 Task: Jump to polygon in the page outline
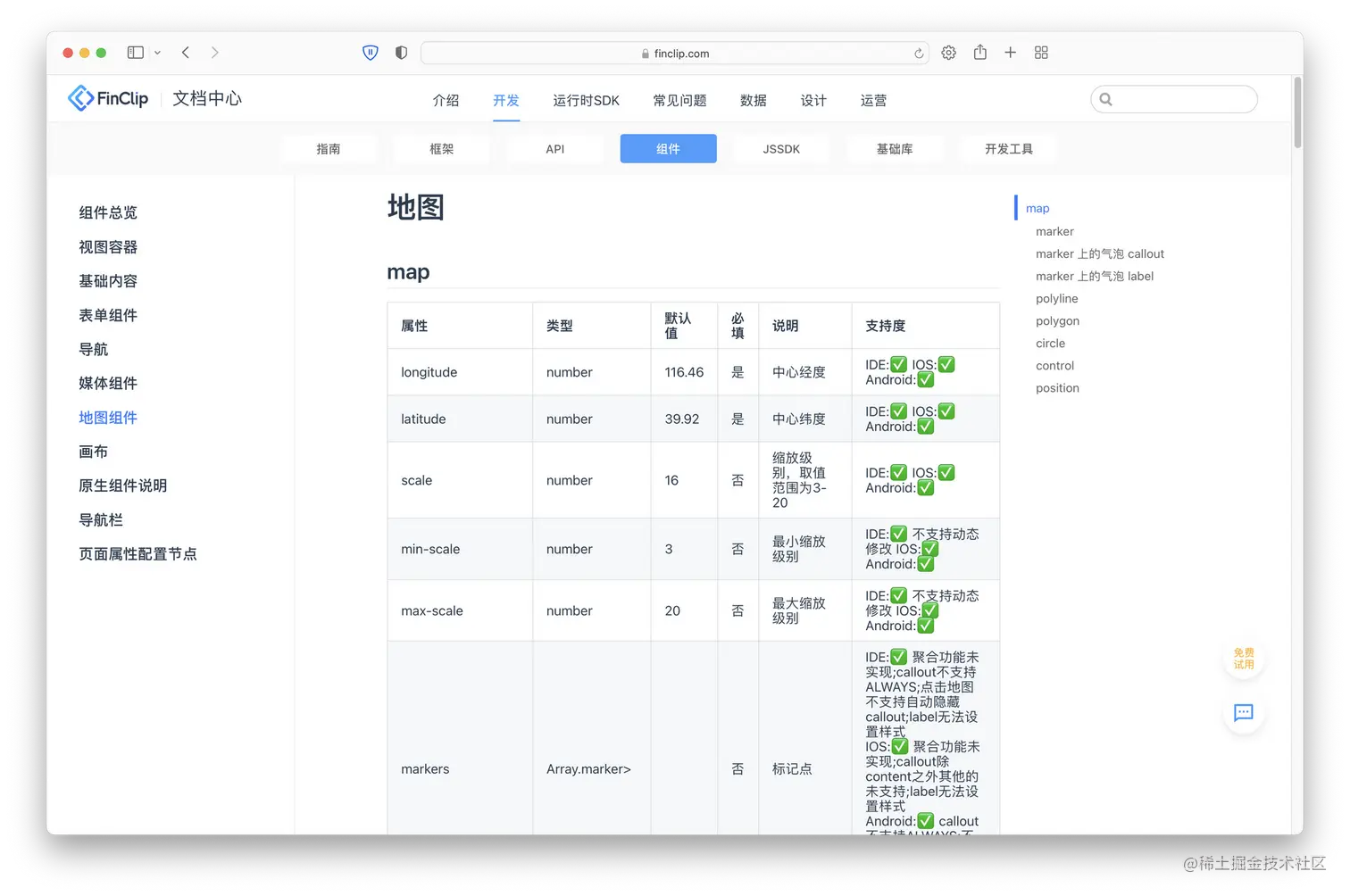pos(1058,320)
